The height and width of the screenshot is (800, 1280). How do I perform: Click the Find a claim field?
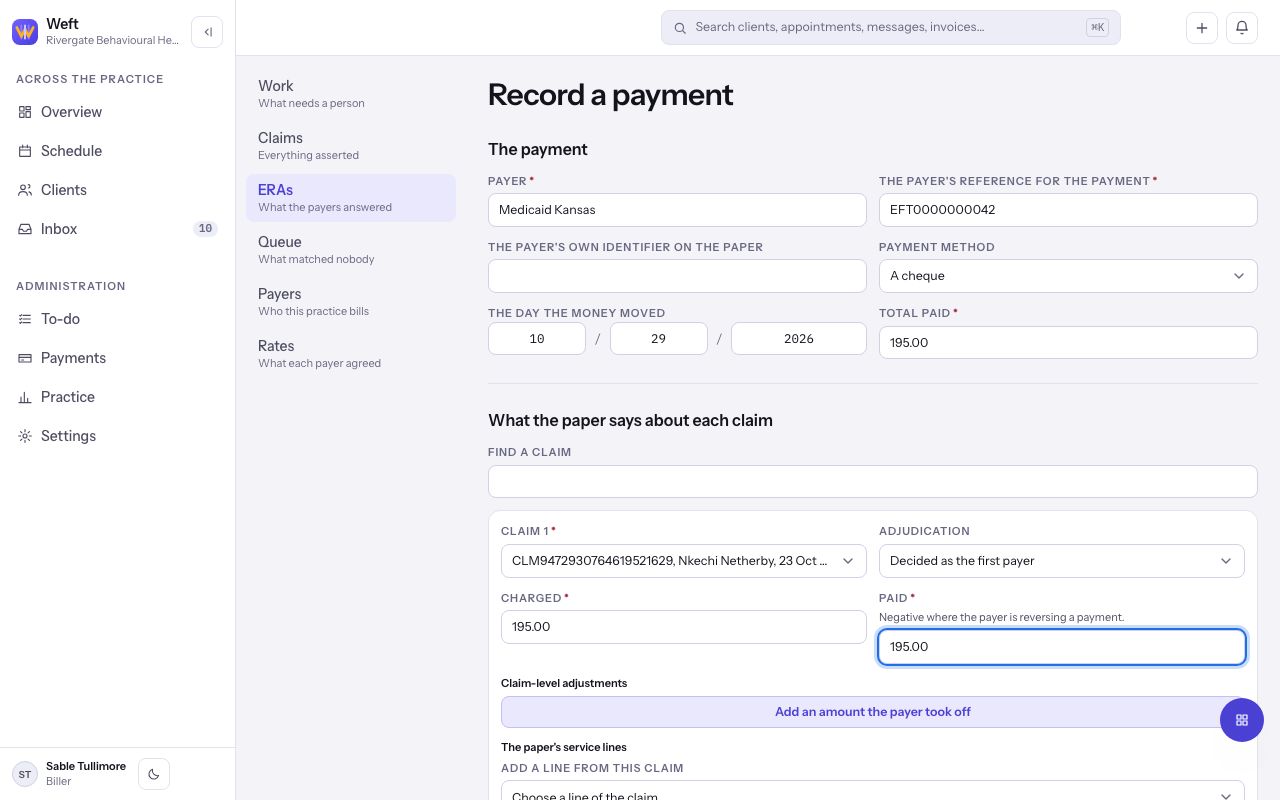point(873,481)
